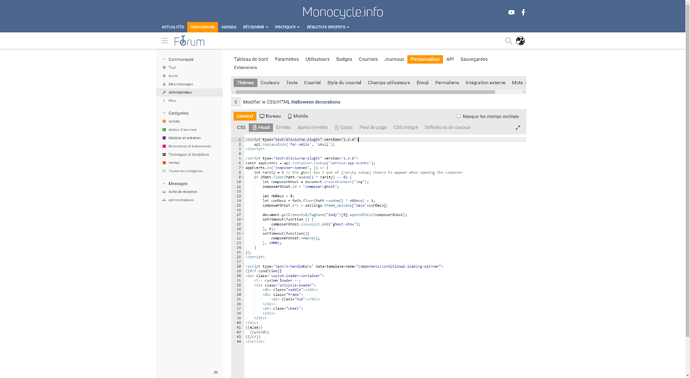The height and width of the screenshot is (378, 690).
Task: Open Mes messages in the sidebar
Action: pos(180,84)
